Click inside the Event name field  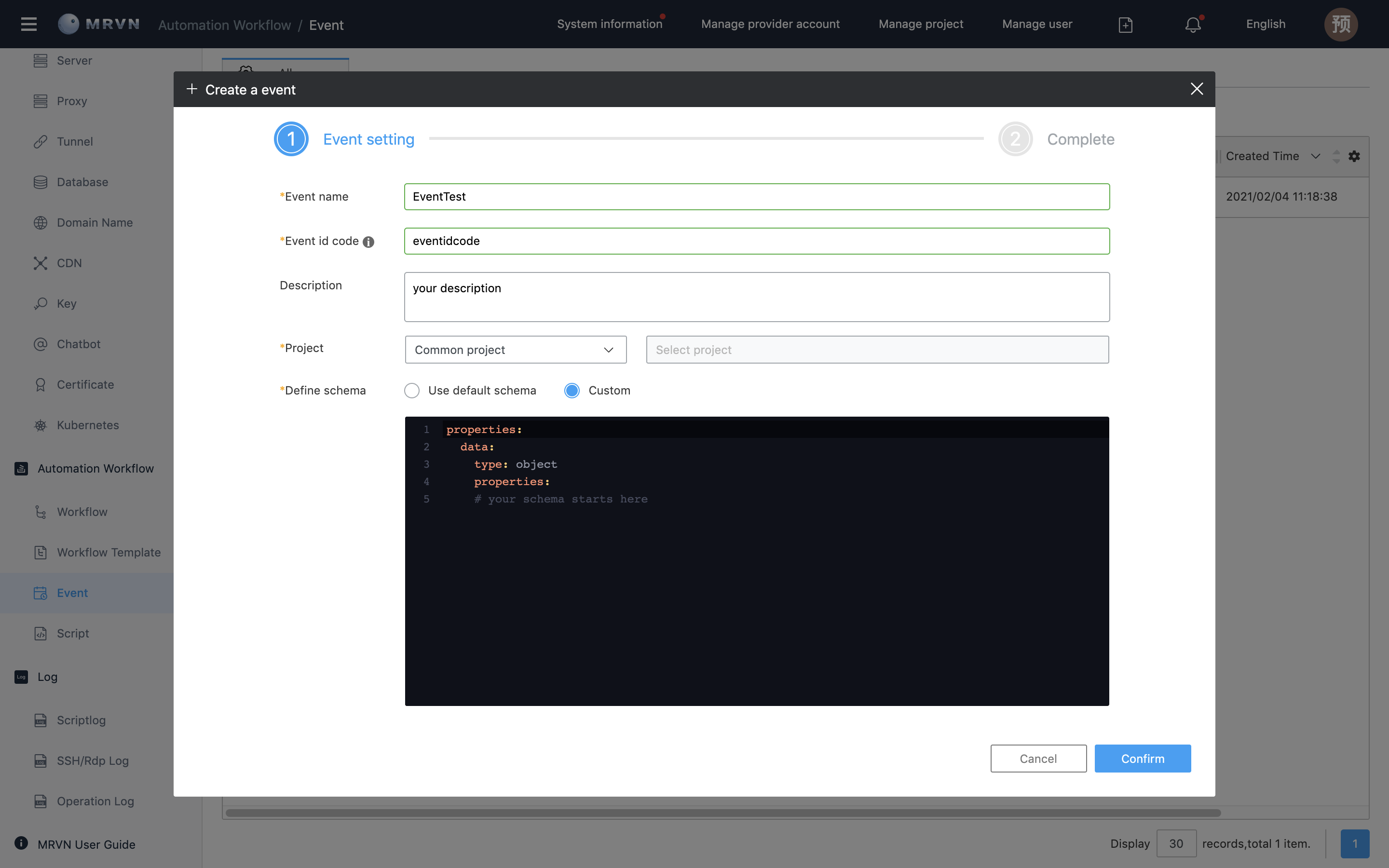(756, 196)
